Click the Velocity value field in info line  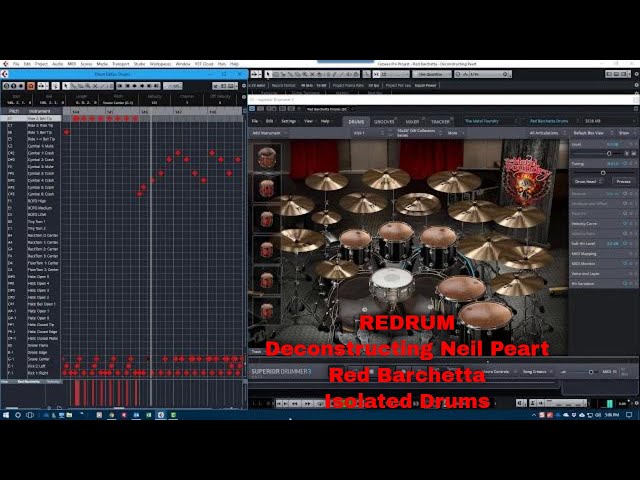(x=154, y=102)
